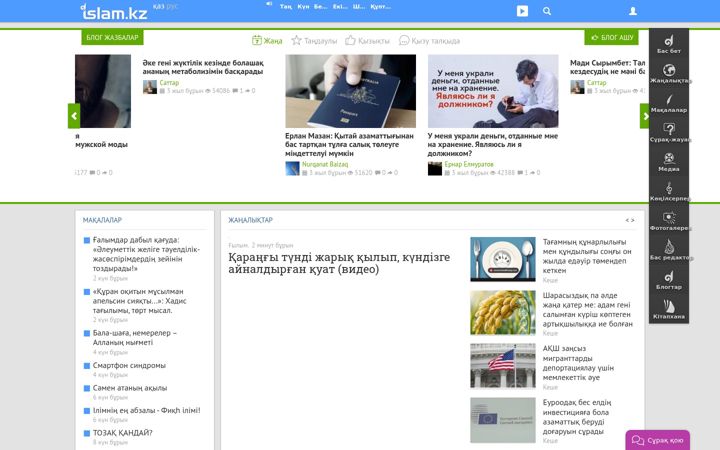Open article 'Смартфон синдромы'
The image size is (720, 450).
tap(129, 366)
